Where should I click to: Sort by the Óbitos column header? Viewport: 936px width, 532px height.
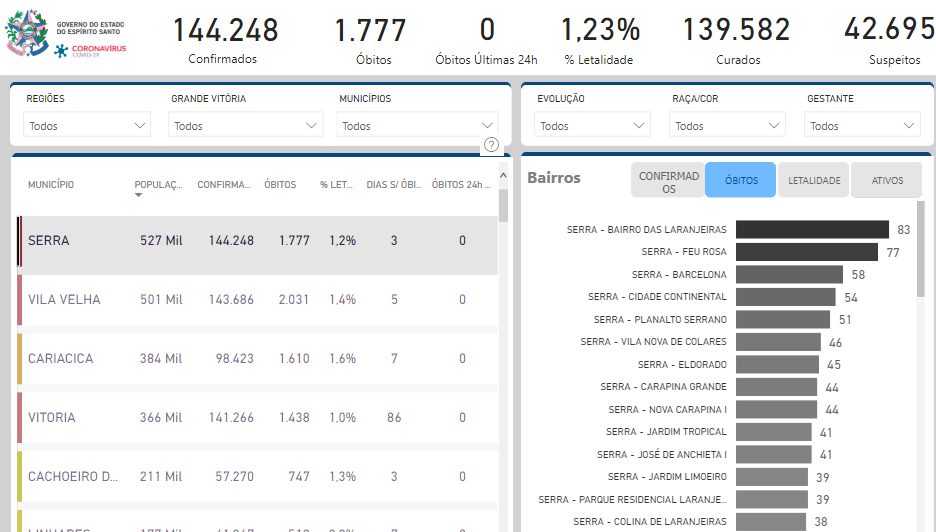pos(280,184)
